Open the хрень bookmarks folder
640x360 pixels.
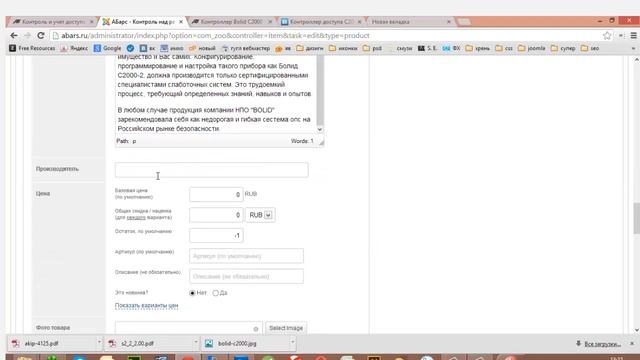pos(478,48)
